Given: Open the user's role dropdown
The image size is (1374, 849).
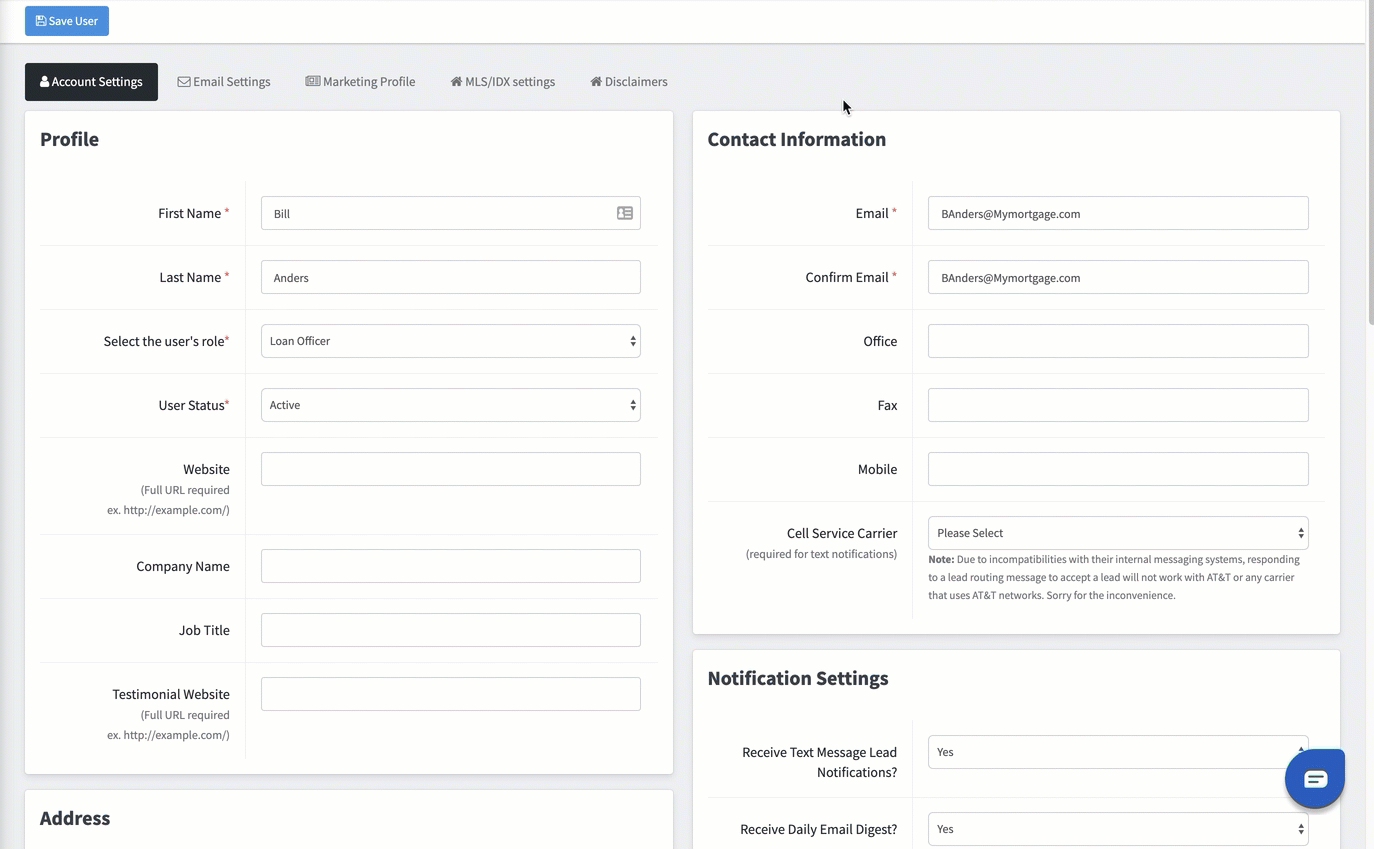Looking at the screenshot, I should [x=450, y=340].
